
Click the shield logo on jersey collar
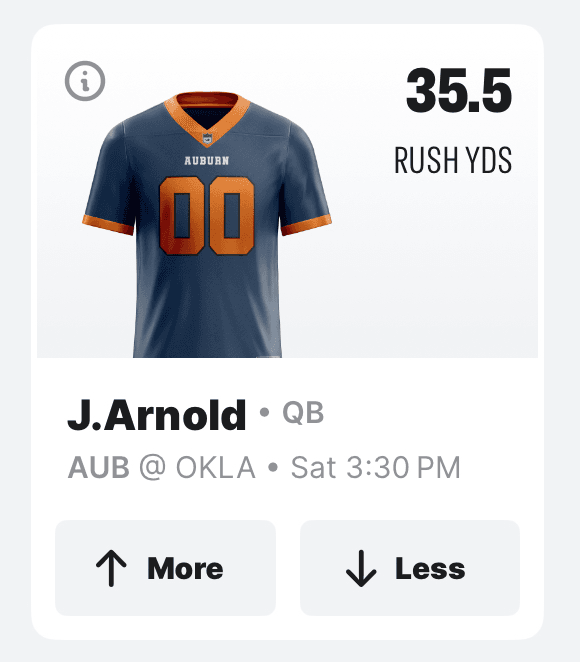207,139
